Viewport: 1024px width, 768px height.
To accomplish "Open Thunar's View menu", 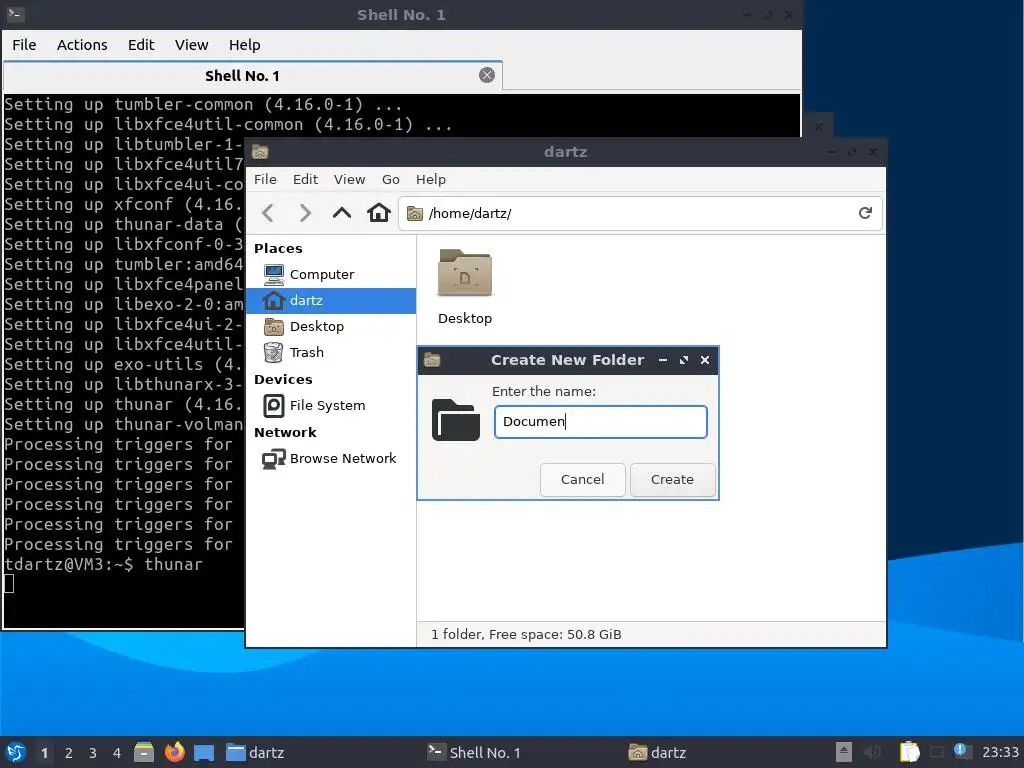I will pos(349,179).
